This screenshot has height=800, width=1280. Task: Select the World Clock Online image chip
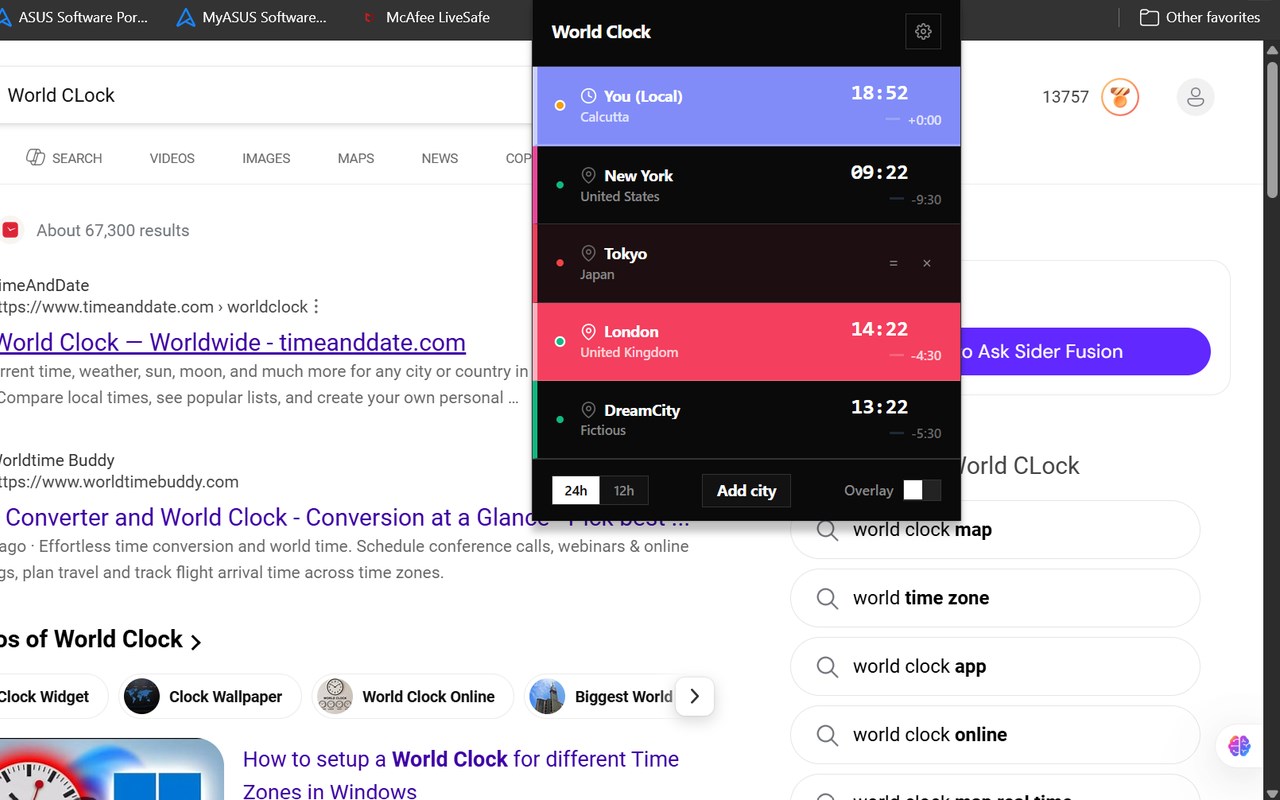[x=413, y=696]
